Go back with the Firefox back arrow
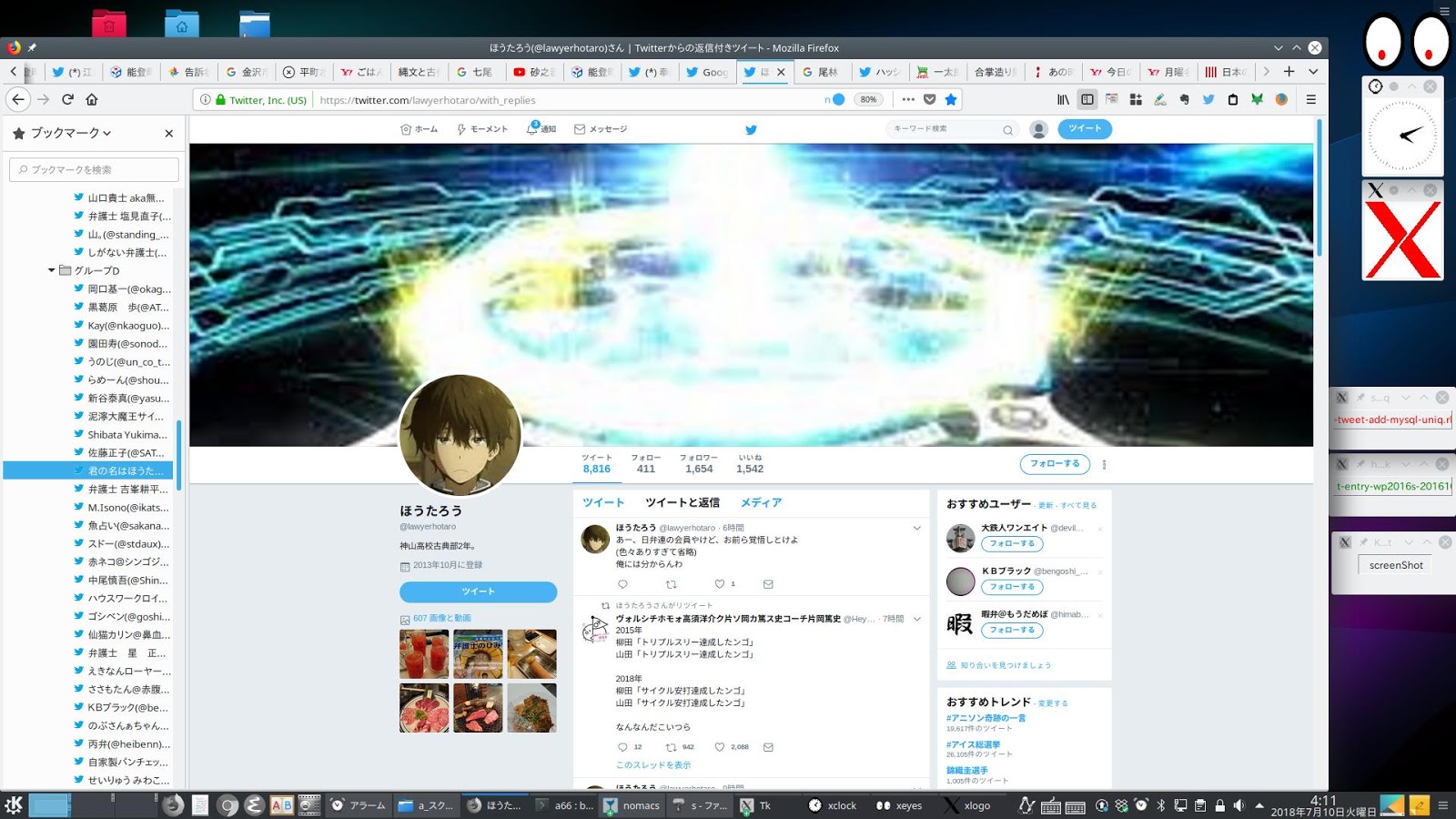This screenshot has width=1456, height=819. [18, 99]
